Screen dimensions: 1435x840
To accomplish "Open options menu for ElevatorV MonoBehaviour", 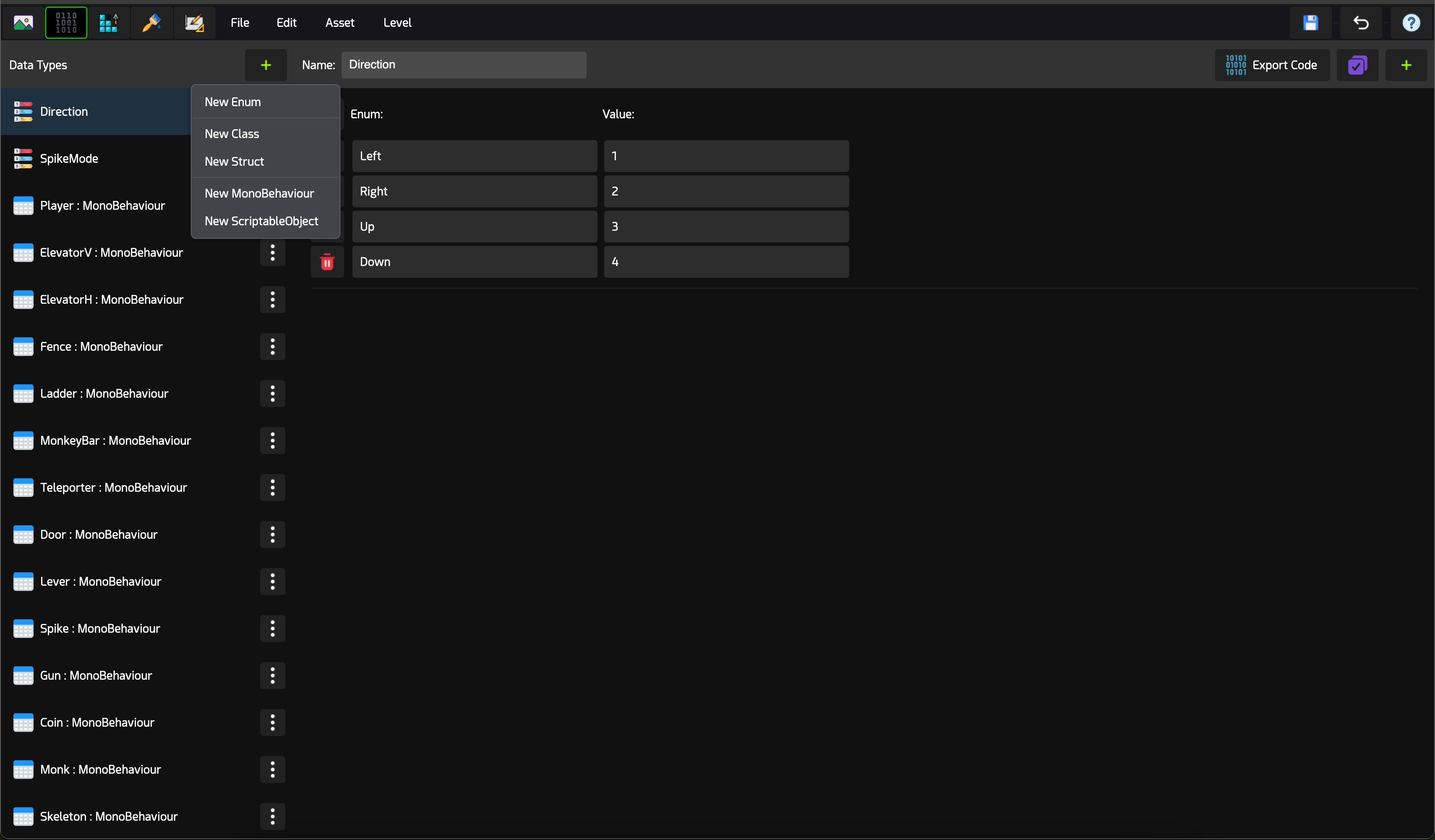I will [x=272, y=253].
